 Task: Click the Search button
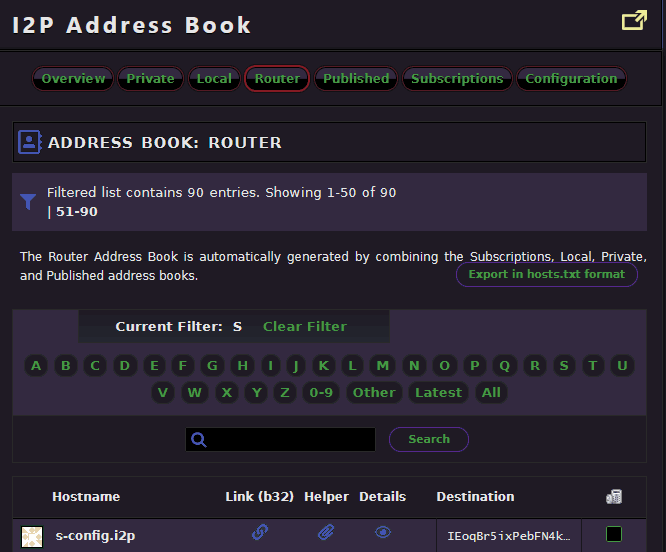tap(429, 439)
